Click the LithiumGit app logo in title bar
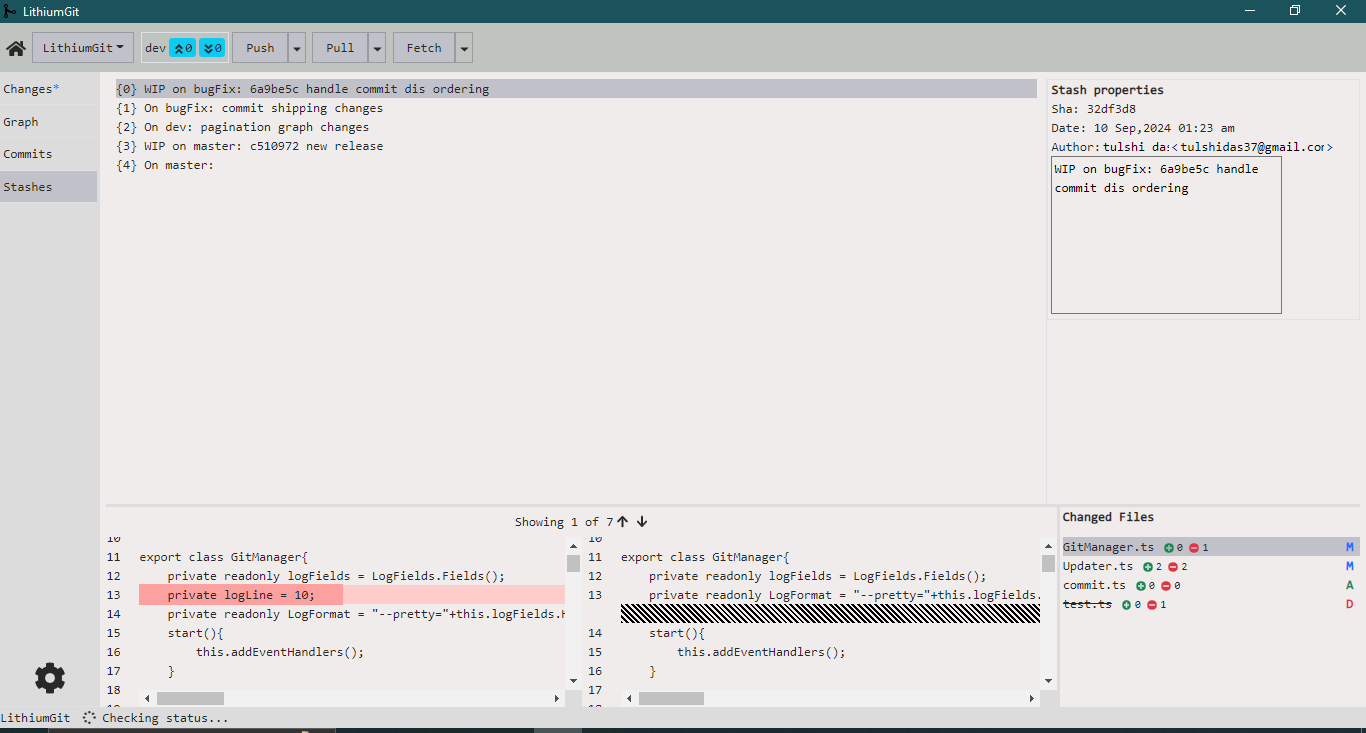Viewport: 1366px width, 733px height. tap(10, 11)
